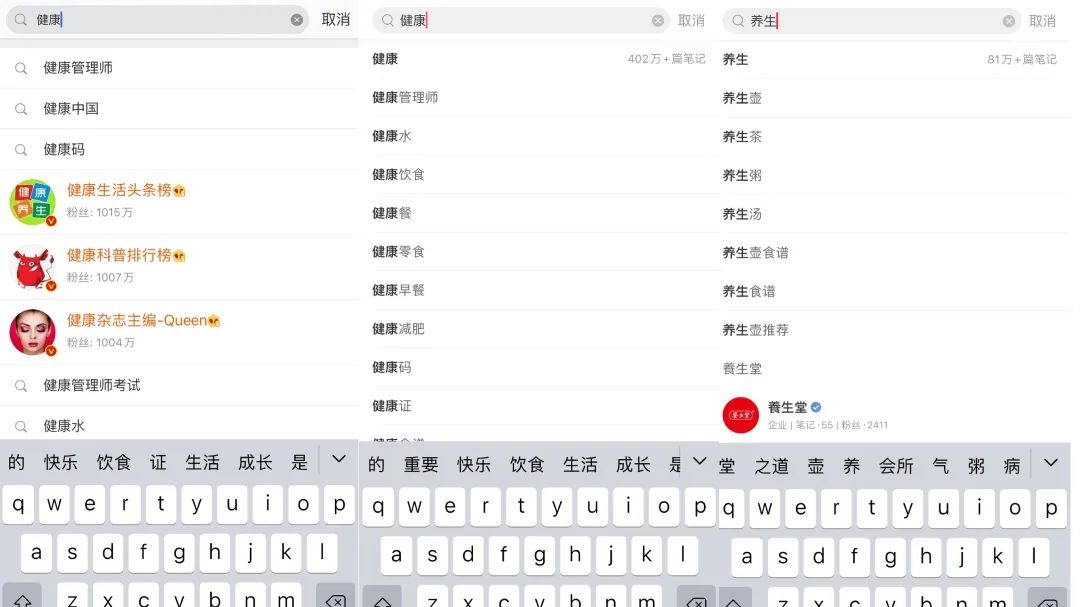The width and height of the screenshot is (1080, 607).
Task: Select the 健康饮食 search suggestion
Action: click(x=399, y=175)
